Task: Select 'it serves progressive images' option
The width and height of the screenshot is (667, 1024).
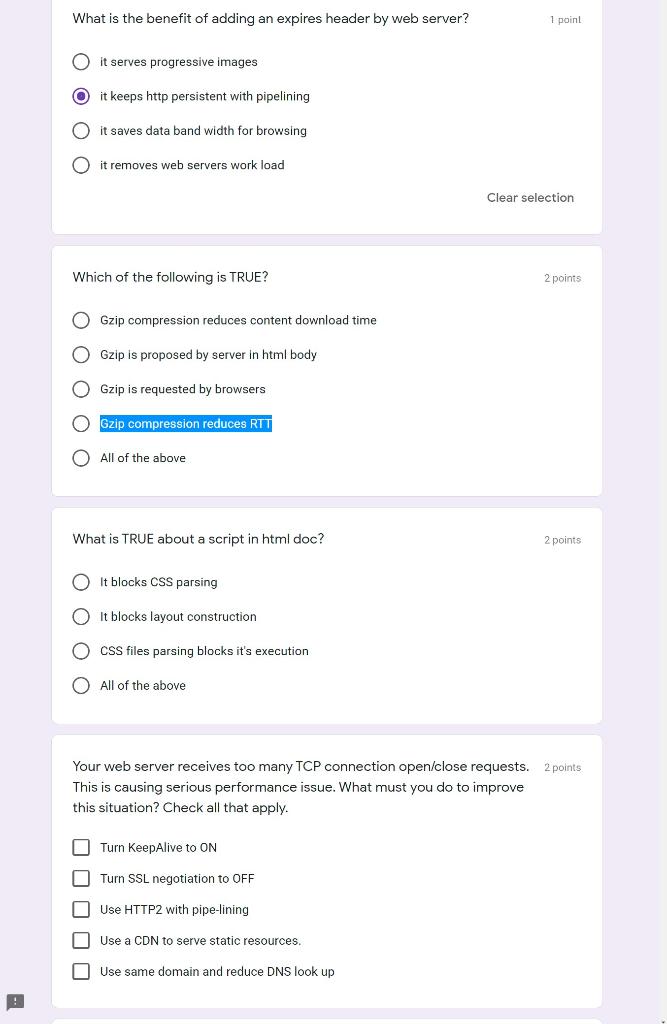Action: pos(81,62)
